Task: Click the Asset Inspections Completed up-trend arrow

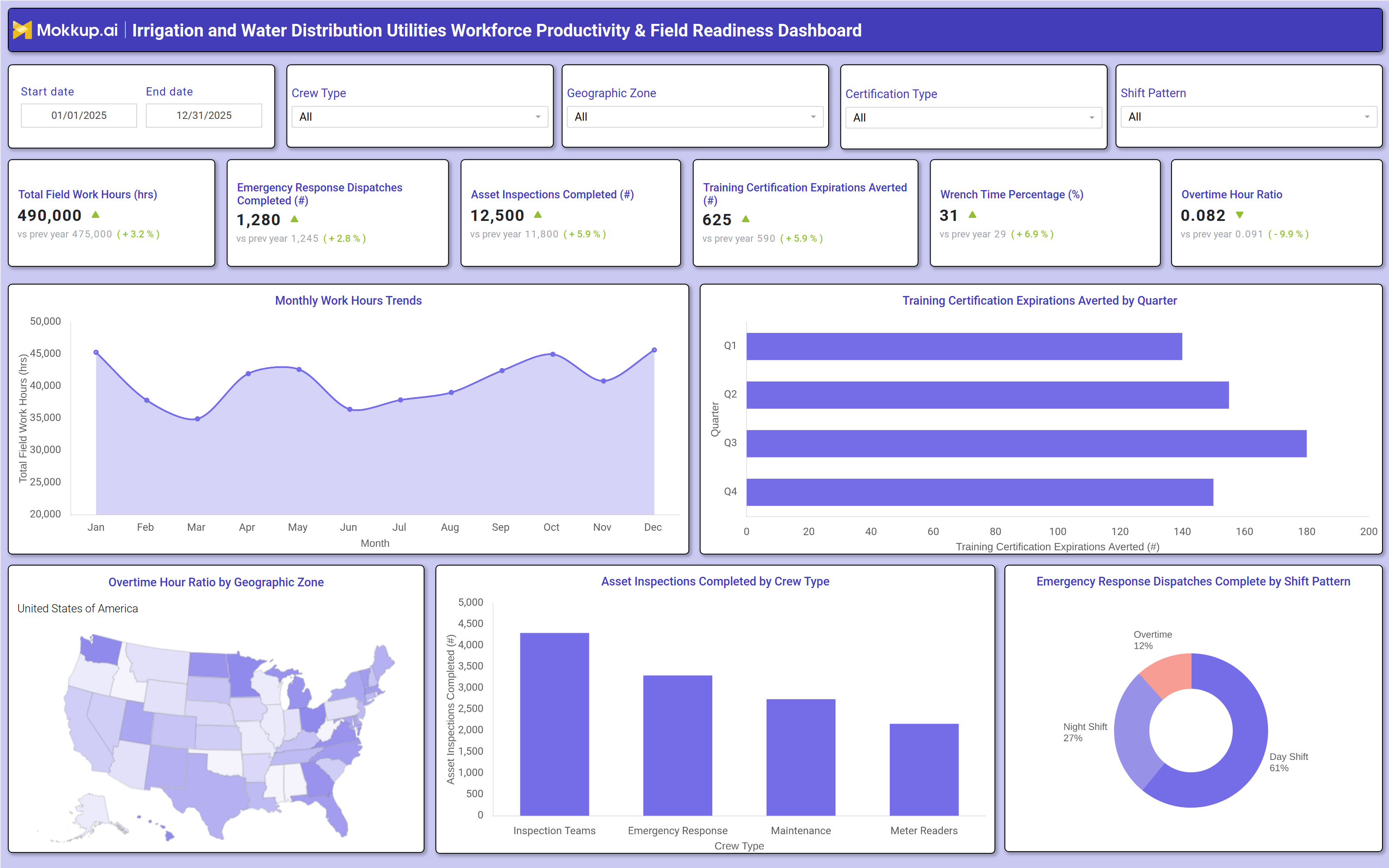Action: tap(538, 215)
